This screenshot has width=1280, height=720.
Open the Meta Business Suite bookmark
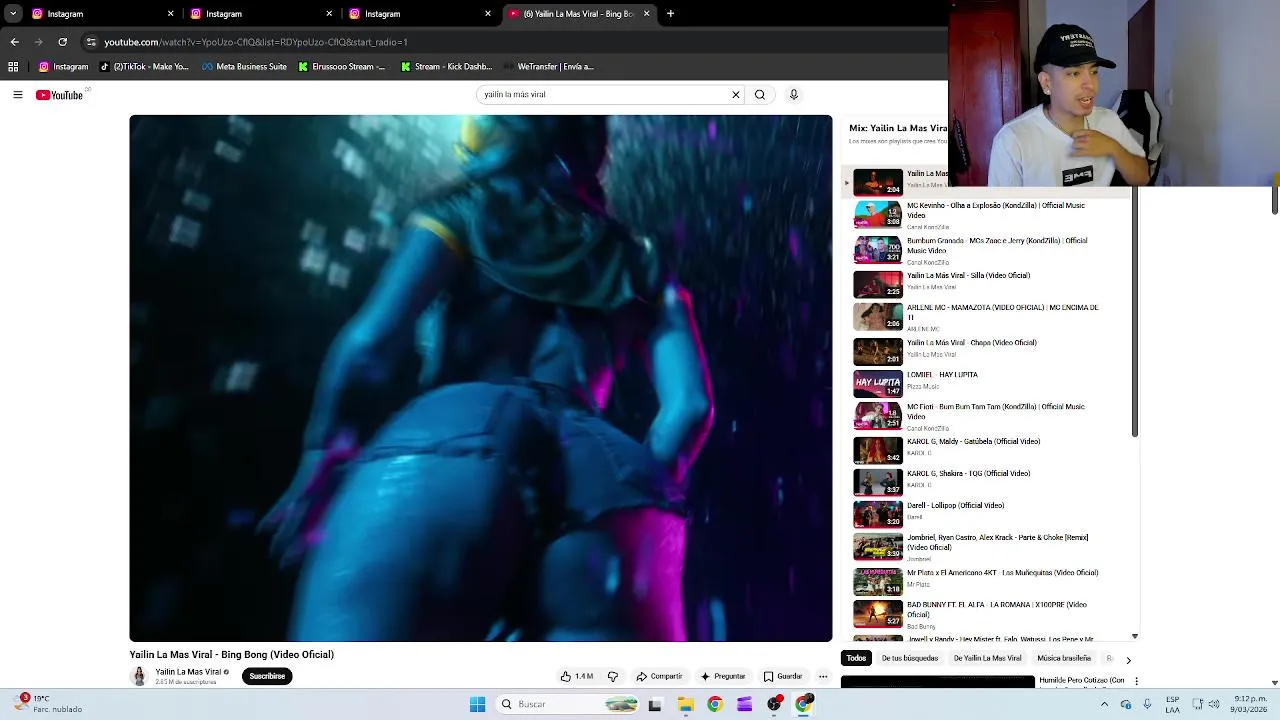[x=244, y=67]
